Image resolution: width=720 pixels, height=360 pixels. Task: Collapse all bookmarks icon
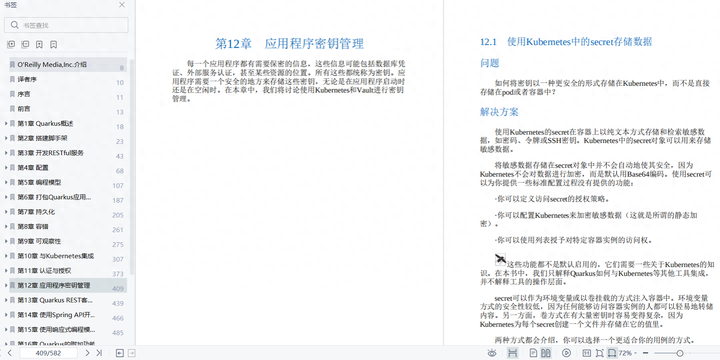coord(25,45)
